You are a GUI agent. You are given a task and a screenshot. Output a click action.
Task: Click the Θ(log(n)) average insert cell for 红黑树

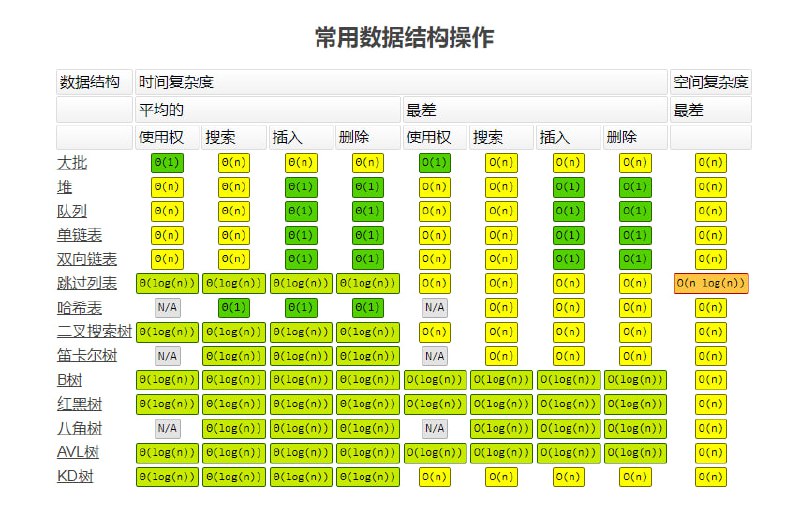(x=301, y=404)
